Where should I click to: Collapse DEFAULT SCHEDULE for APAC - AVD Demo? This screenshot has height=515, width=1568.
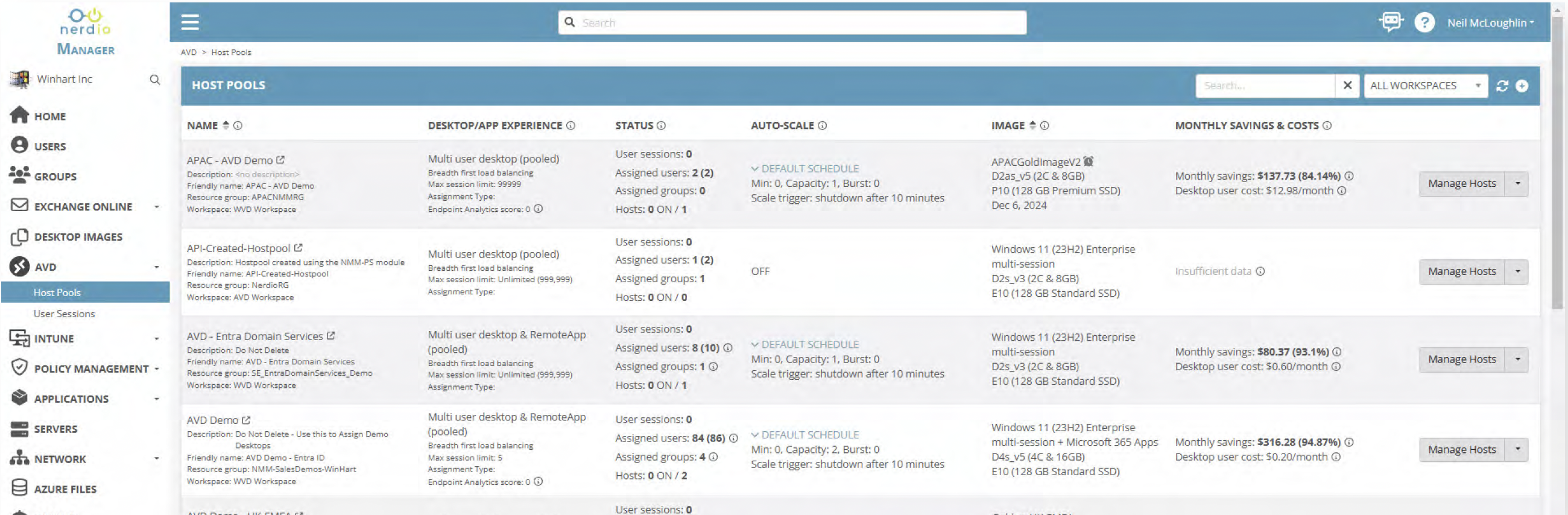tap(805, 169)
